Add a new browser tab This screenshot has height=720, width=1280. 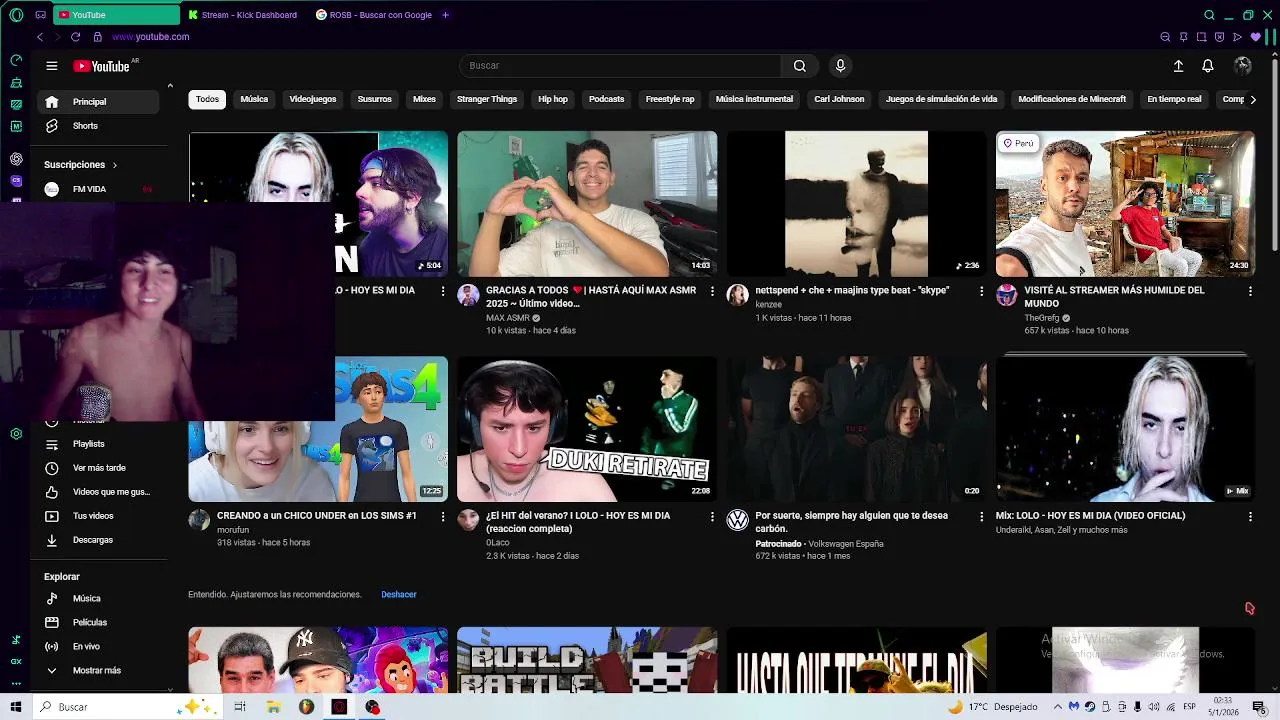[445, 15]
